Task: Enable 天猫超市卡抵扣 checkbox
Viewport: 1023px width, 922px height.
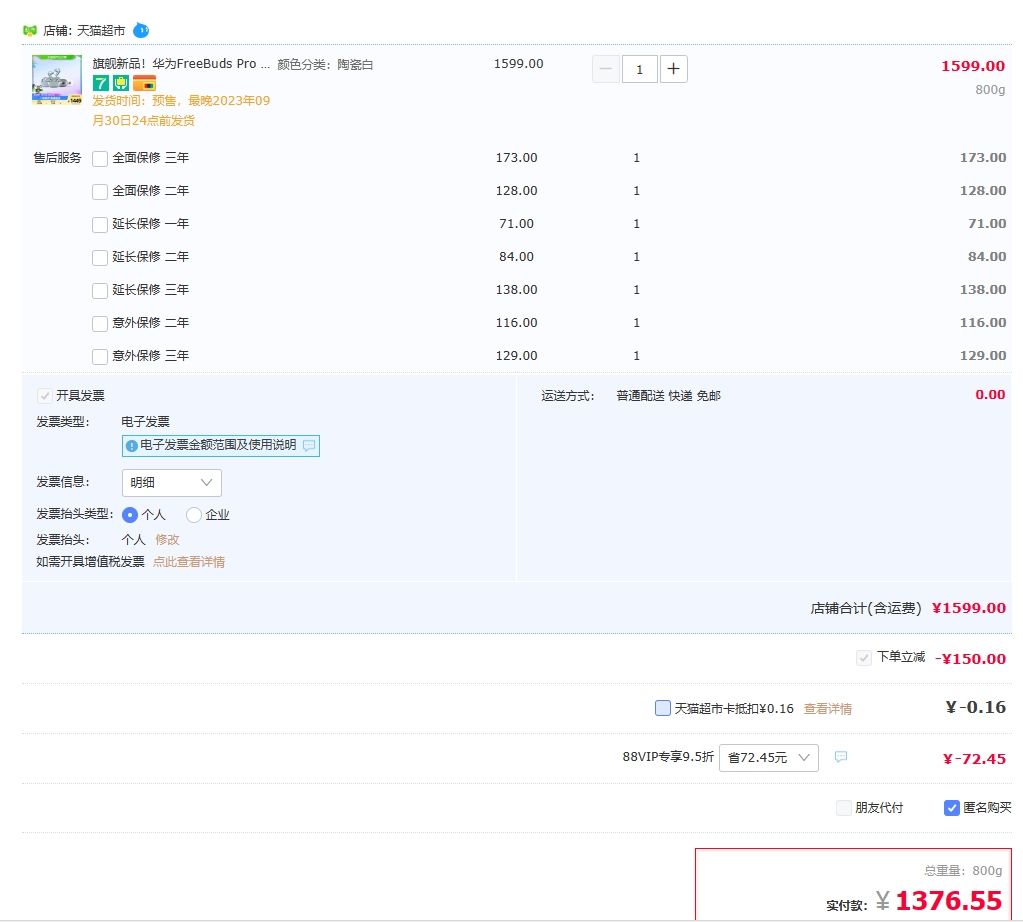Action: coord(662,708)
